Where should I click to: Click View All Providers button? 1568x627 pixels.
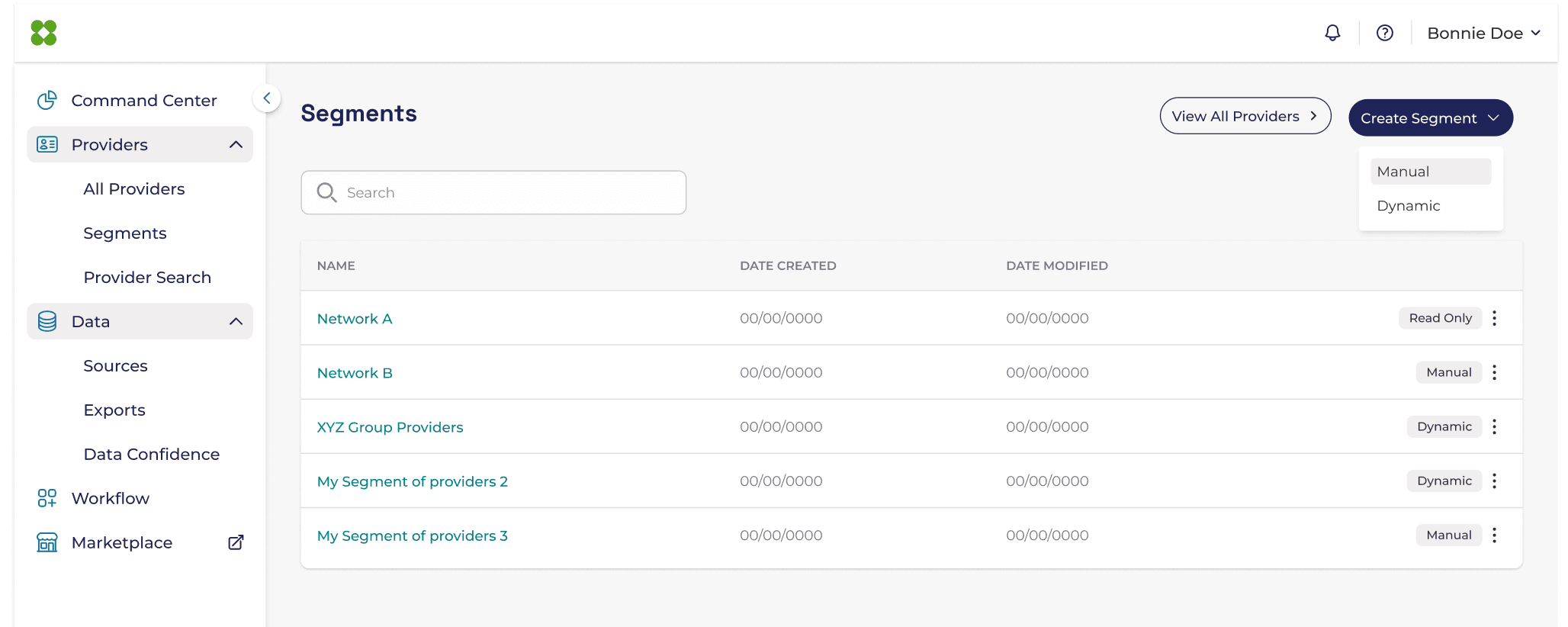coord(1245,116)
